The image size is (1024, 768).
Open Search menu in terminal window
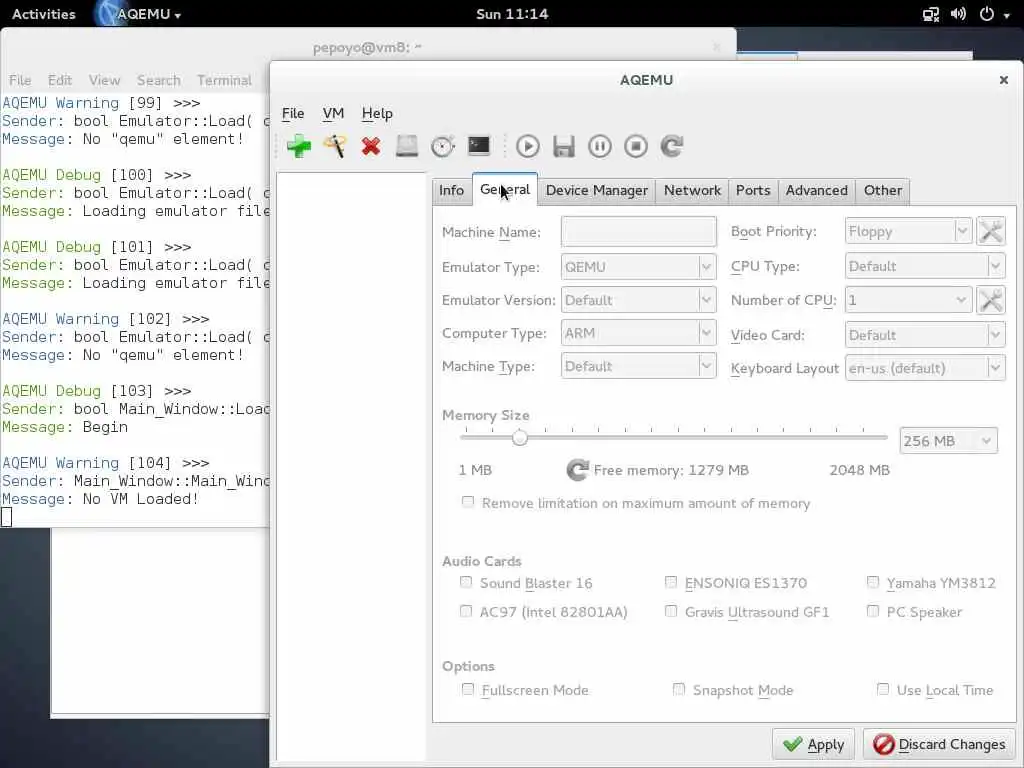[159, 80]
